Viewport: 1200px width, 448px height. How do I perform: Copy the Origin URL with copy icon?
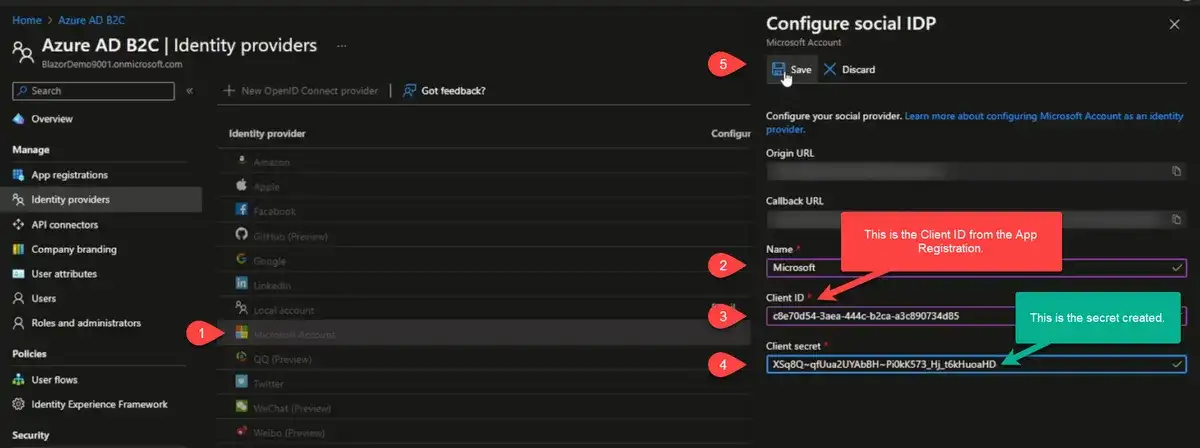pos(1176,172)
